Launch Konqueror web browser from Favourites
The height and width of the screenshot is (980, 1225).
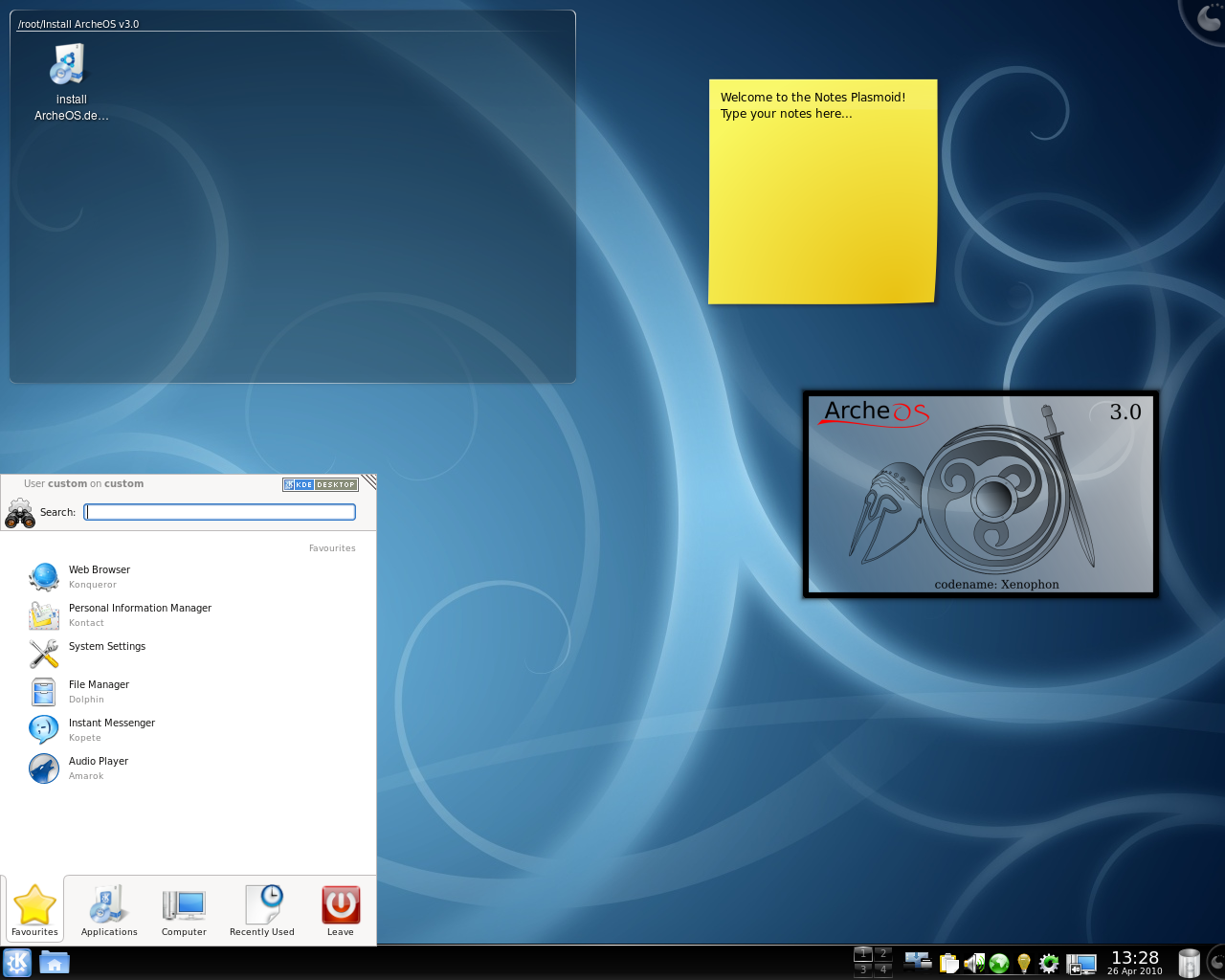click(100, 576)
